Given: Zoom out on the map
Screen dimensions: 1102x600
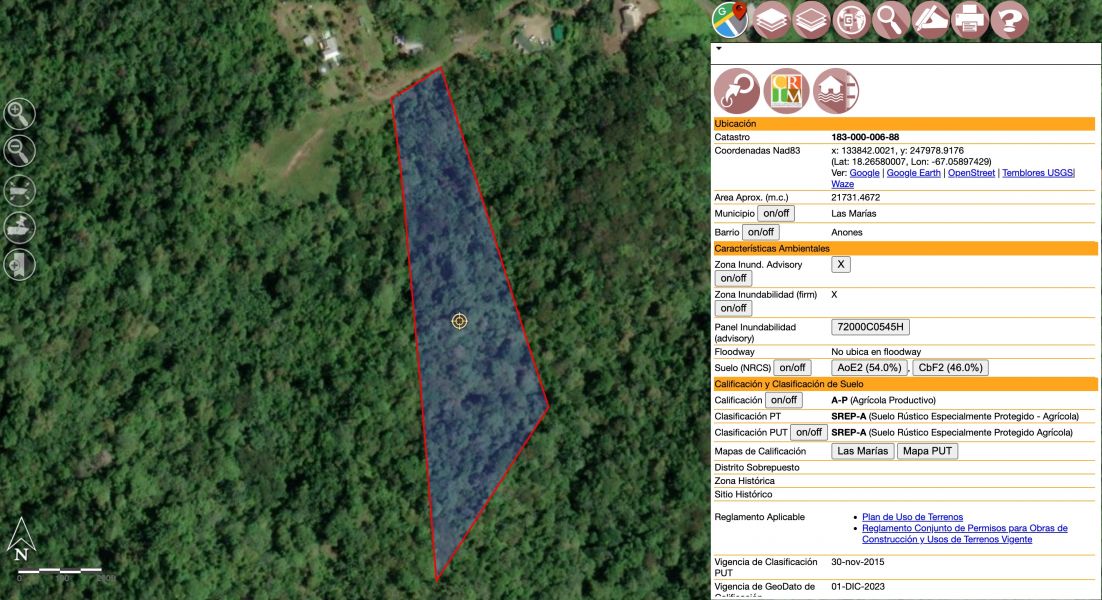Looking at the screenshot, I should (20, 151).
